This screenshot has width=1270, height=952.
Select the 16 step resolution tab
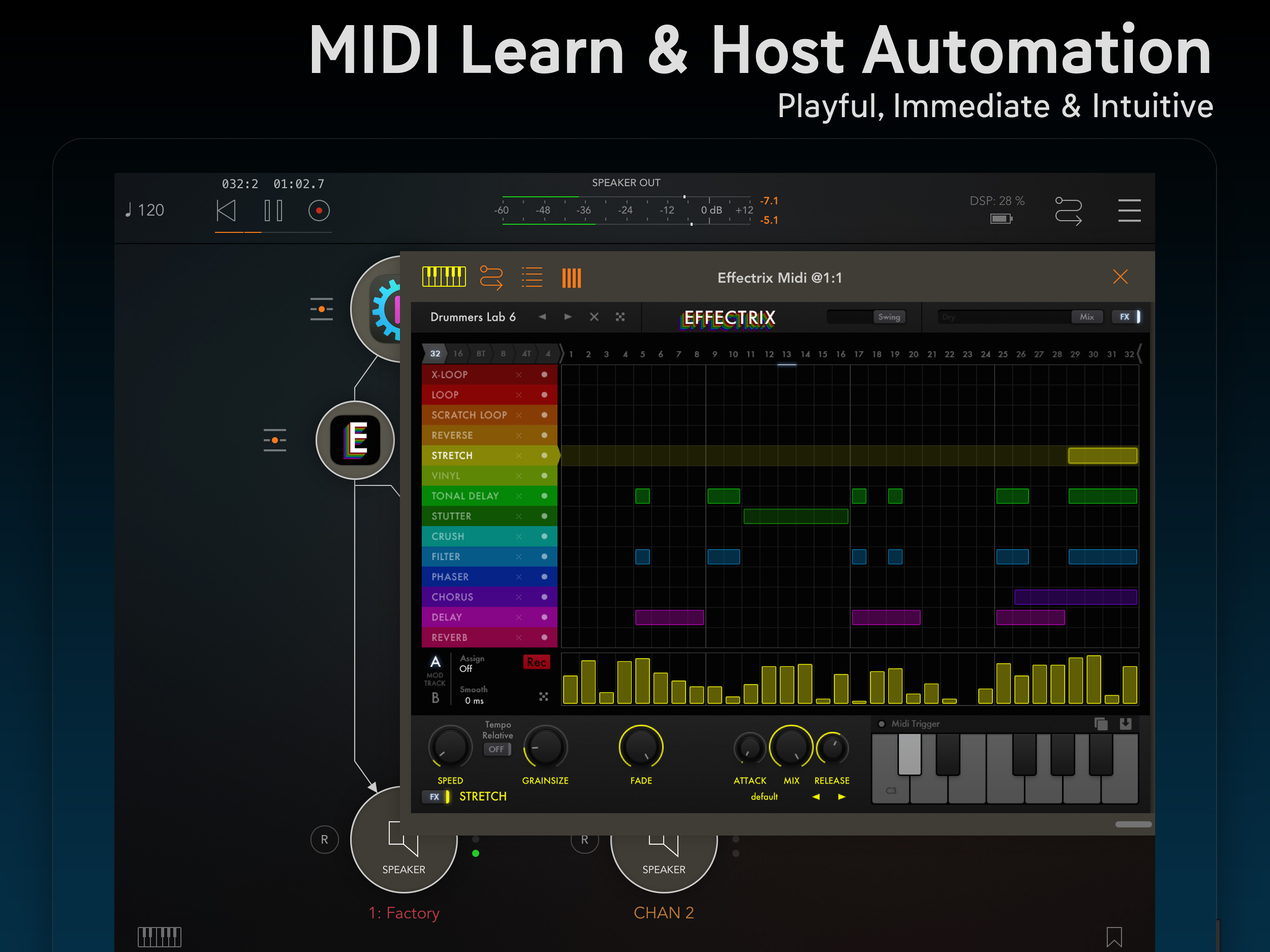click(x=458, y=354)
